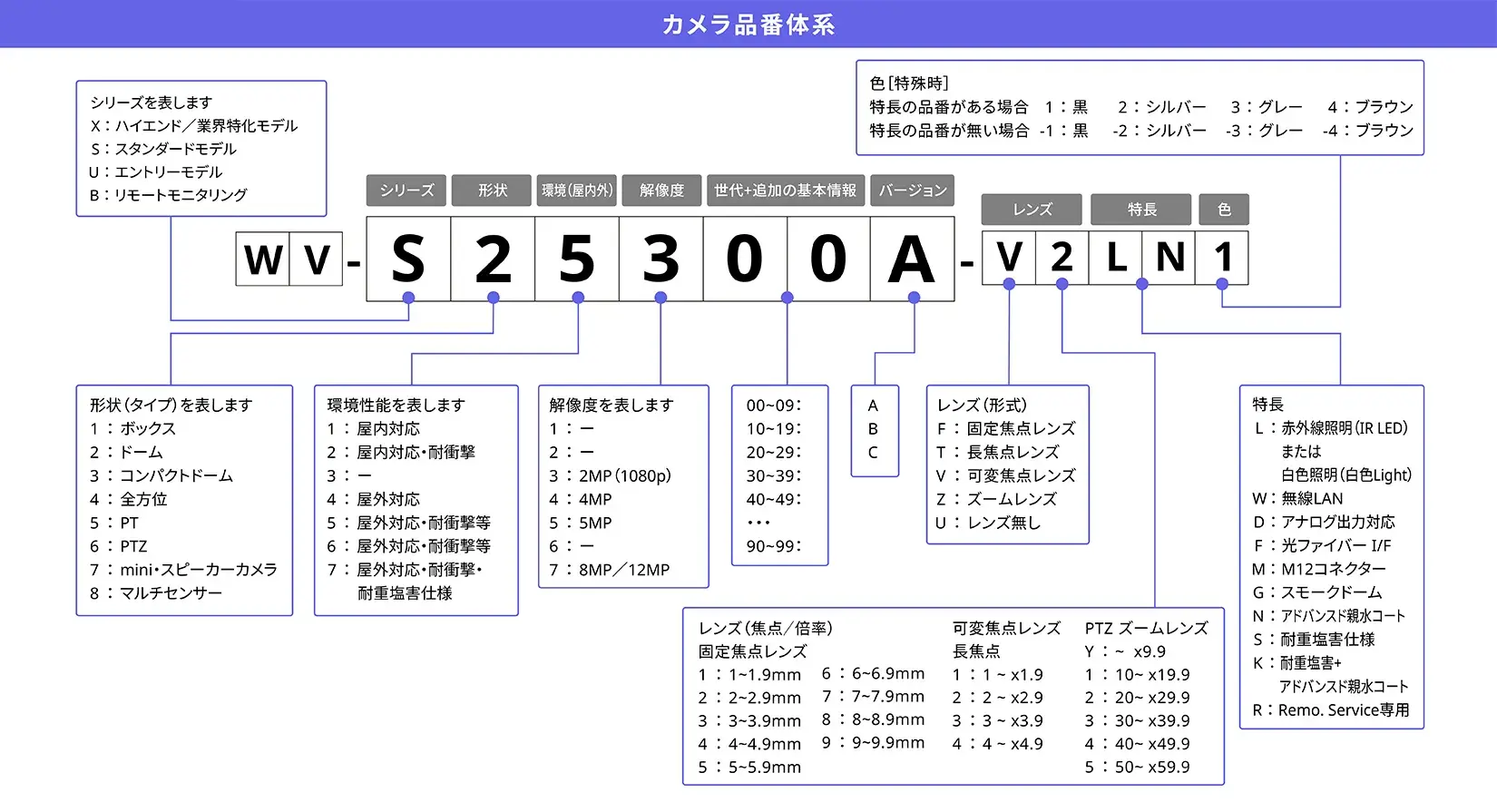The image size is (1497, 812).
Task: Click 'U：レンズ無し' lens type
Action: tap(988, 523)
